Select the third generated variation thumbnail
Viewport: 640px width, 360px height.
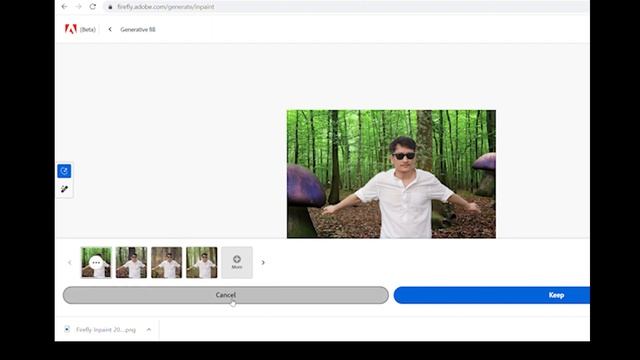[x=167, y=262]
